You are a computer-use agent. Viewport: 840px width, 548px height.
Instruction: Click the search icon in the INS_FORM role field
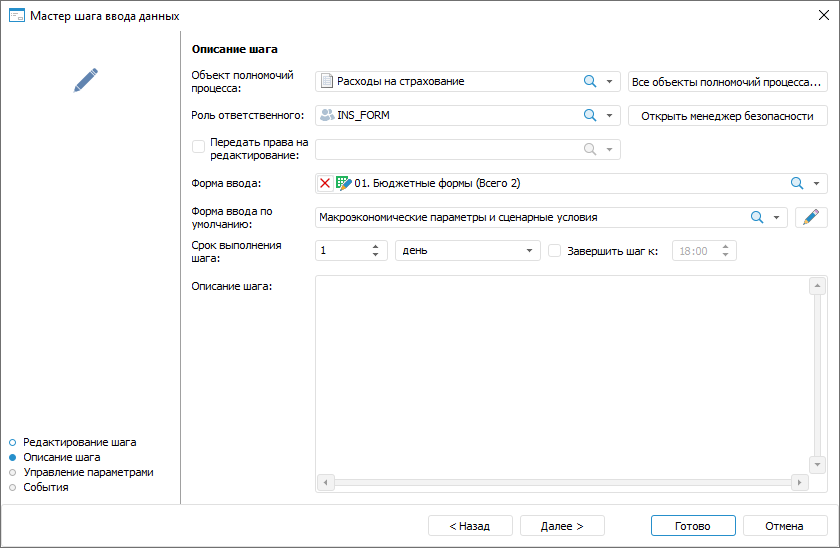tap(590, 115)
